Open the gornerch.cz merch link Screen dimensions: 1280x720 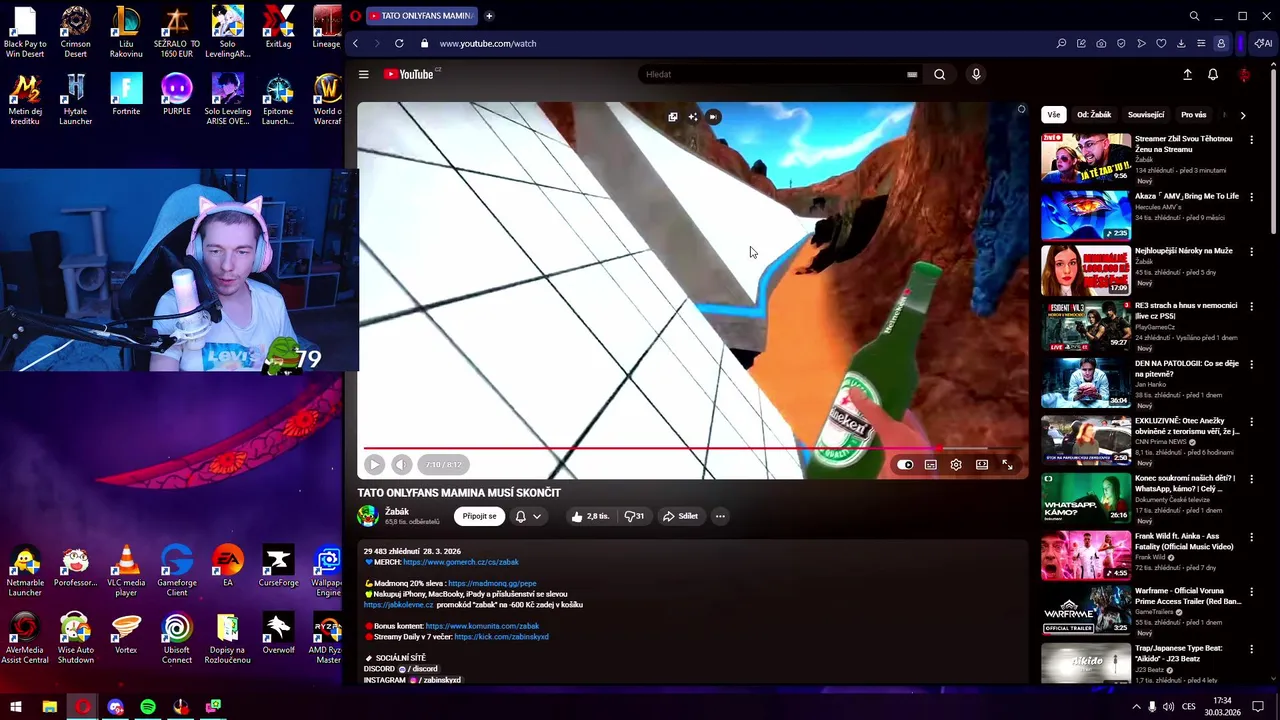(461, 562)
